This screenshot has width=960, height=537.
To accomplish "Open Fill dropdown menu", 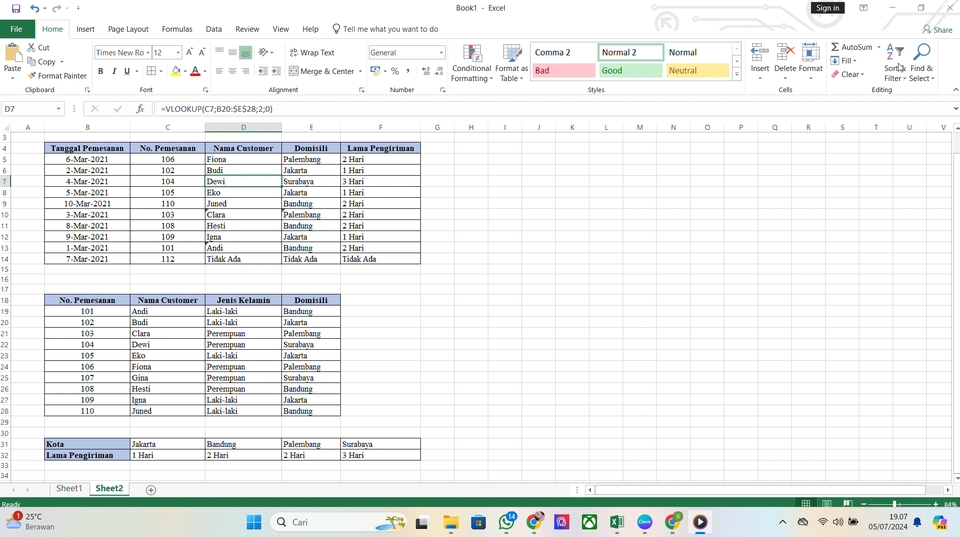I will [844, 61].
